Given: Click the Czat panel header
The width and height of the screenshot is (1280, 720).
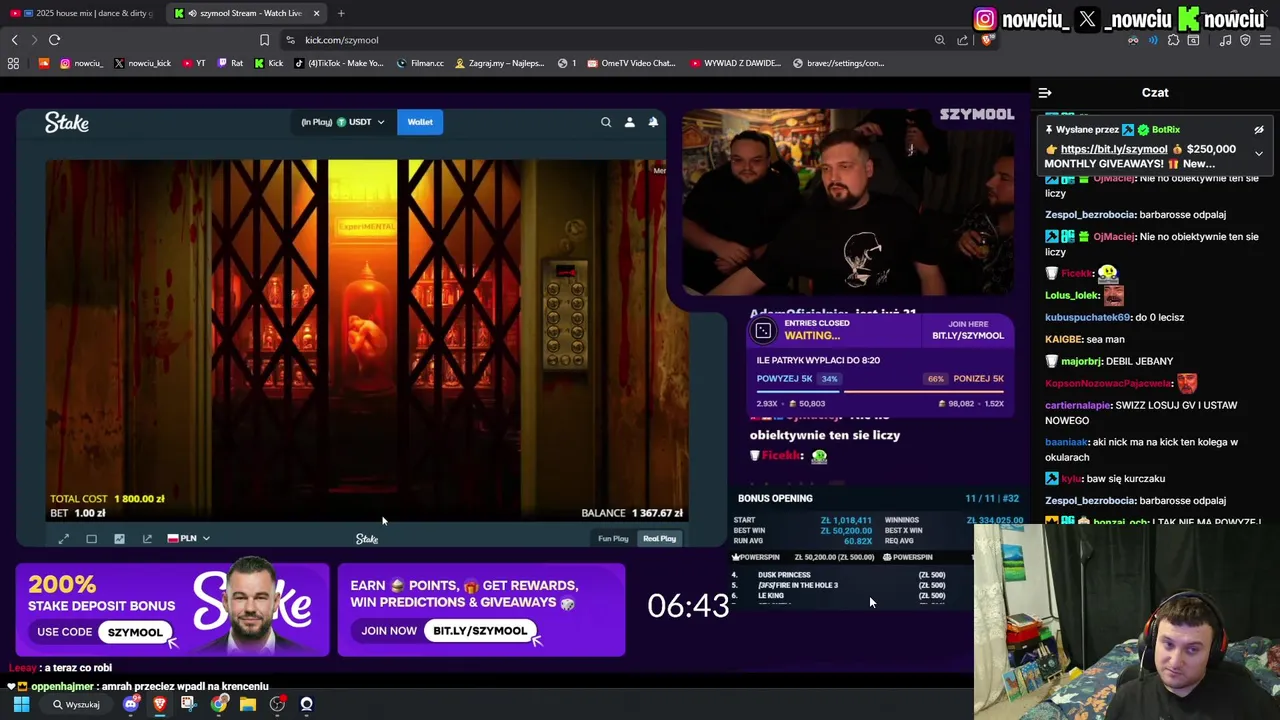Looking at the screenshot, I should tap(1155, 93).
